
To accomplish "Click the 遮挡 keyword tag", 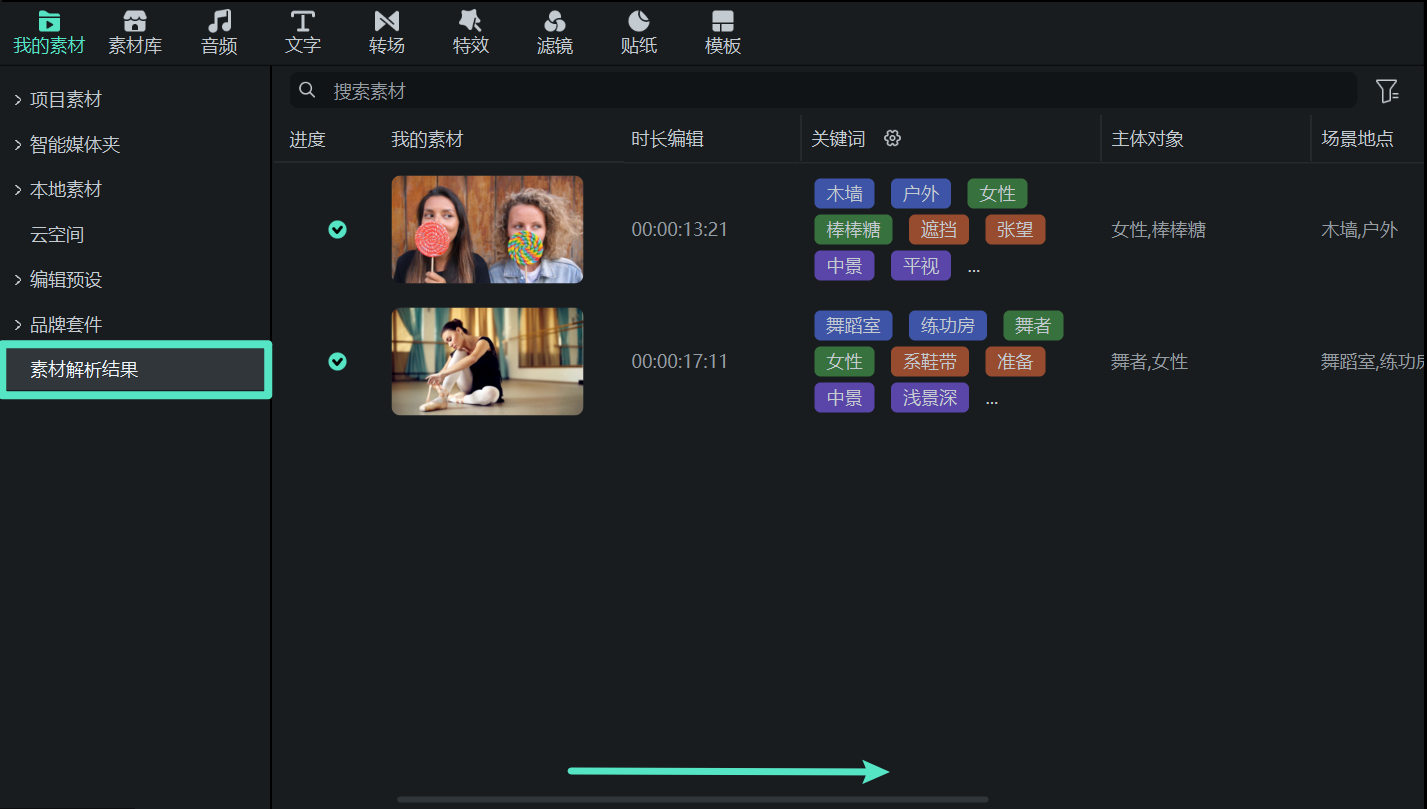I will [939, 229].
